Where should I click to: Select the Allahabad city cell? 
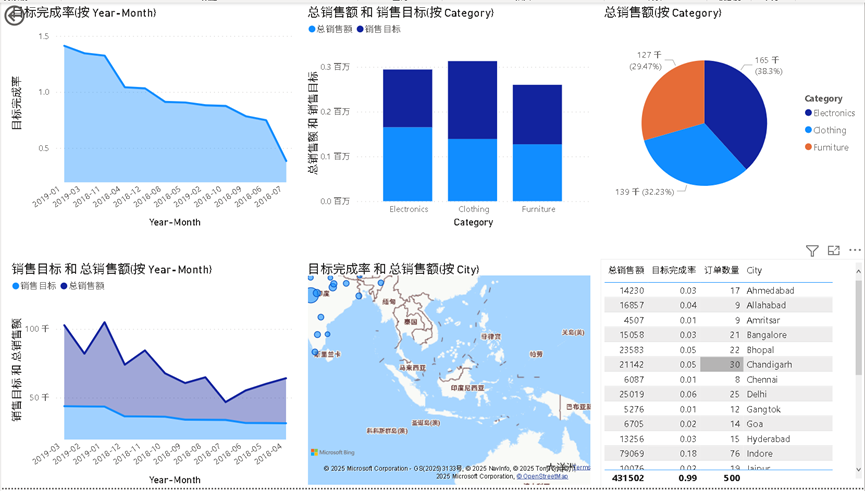tap(766, 305)
